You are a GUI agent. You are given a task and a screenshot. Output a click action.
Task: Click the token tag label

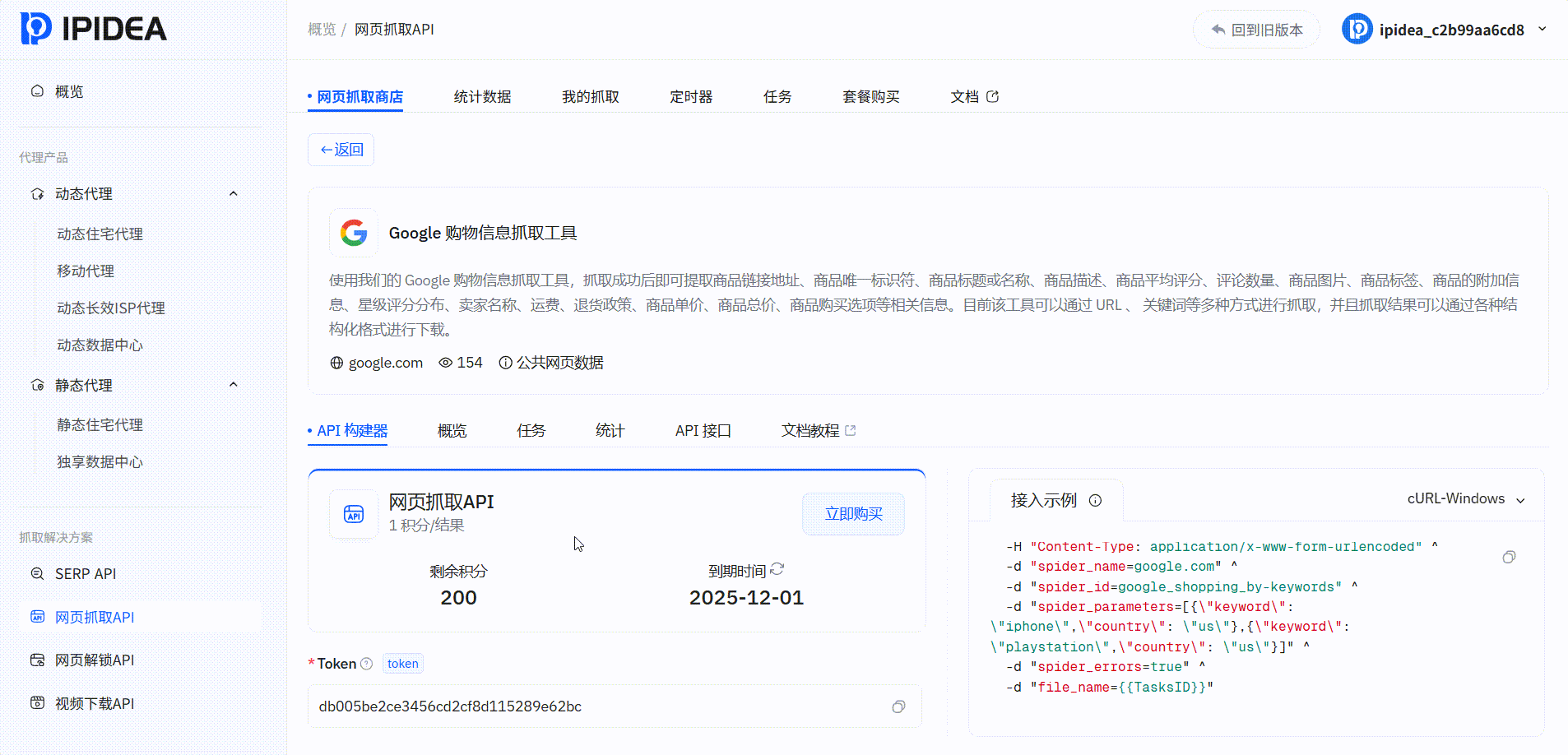pyautogui.click(x=403, y=664)
